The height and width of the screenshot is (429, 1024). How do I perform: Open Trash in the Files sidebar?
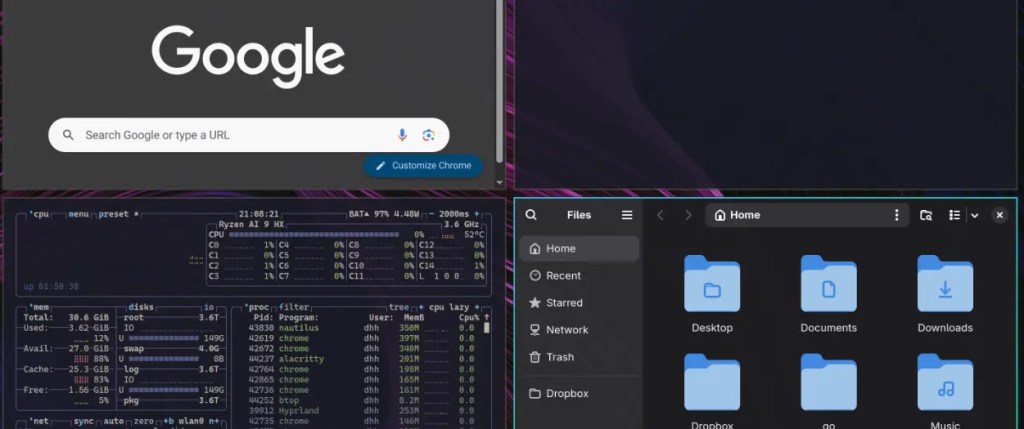pos(579,357)
